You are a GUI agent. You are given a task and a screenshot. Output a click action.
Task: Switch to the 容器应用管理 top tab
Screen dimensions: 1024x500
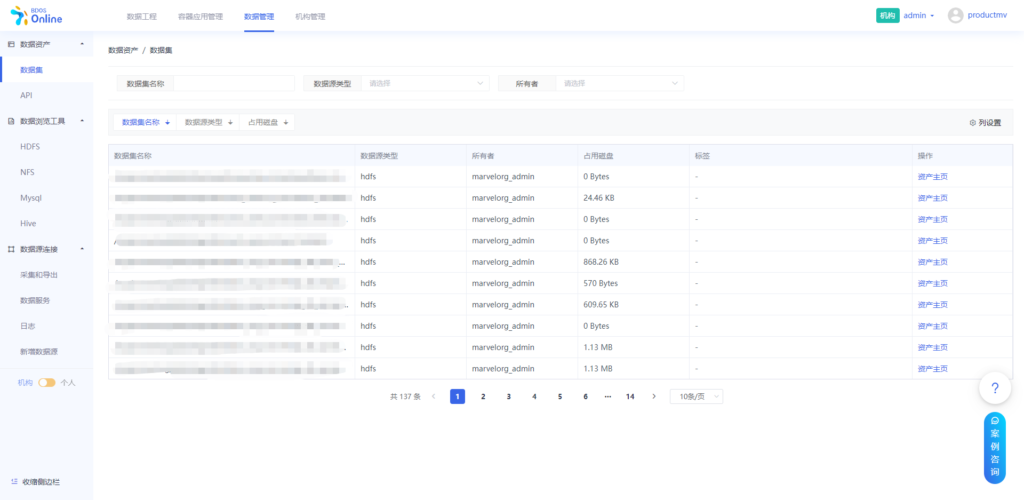200,16
